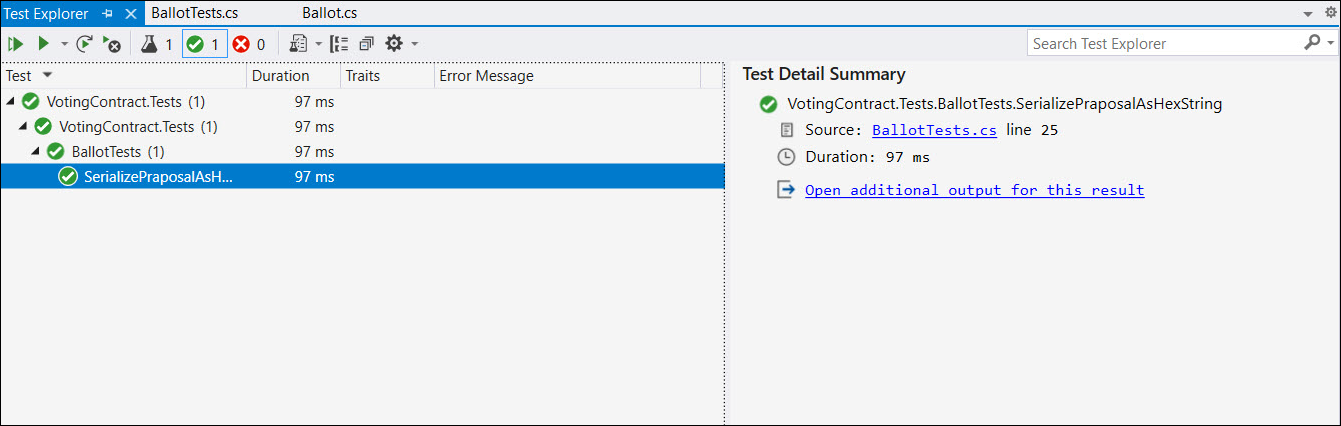Open the BallotTests.cs source link

(x=934, y=130)
